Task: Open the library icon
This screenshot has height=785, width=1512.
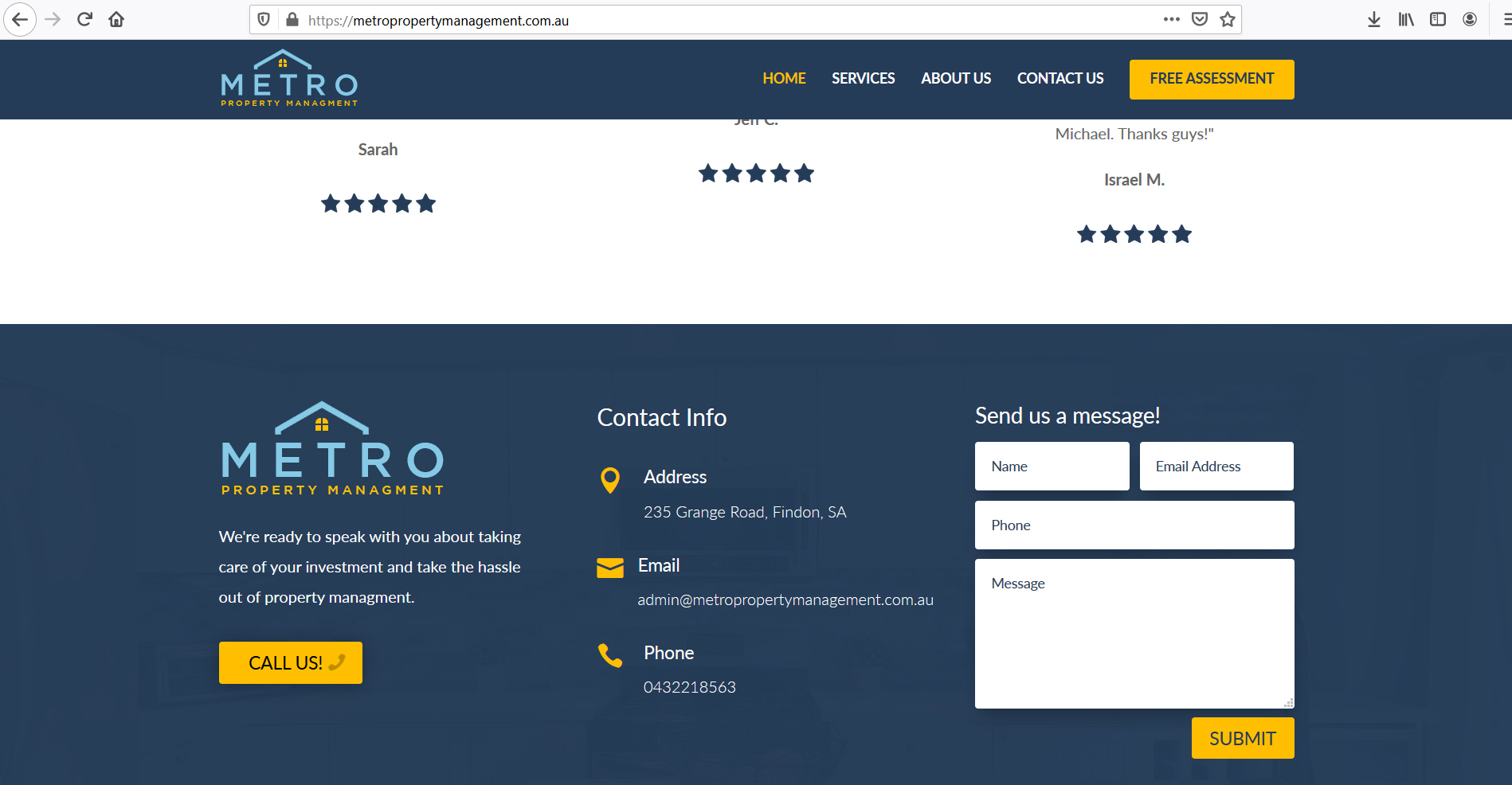Action: coord(1406,20)
